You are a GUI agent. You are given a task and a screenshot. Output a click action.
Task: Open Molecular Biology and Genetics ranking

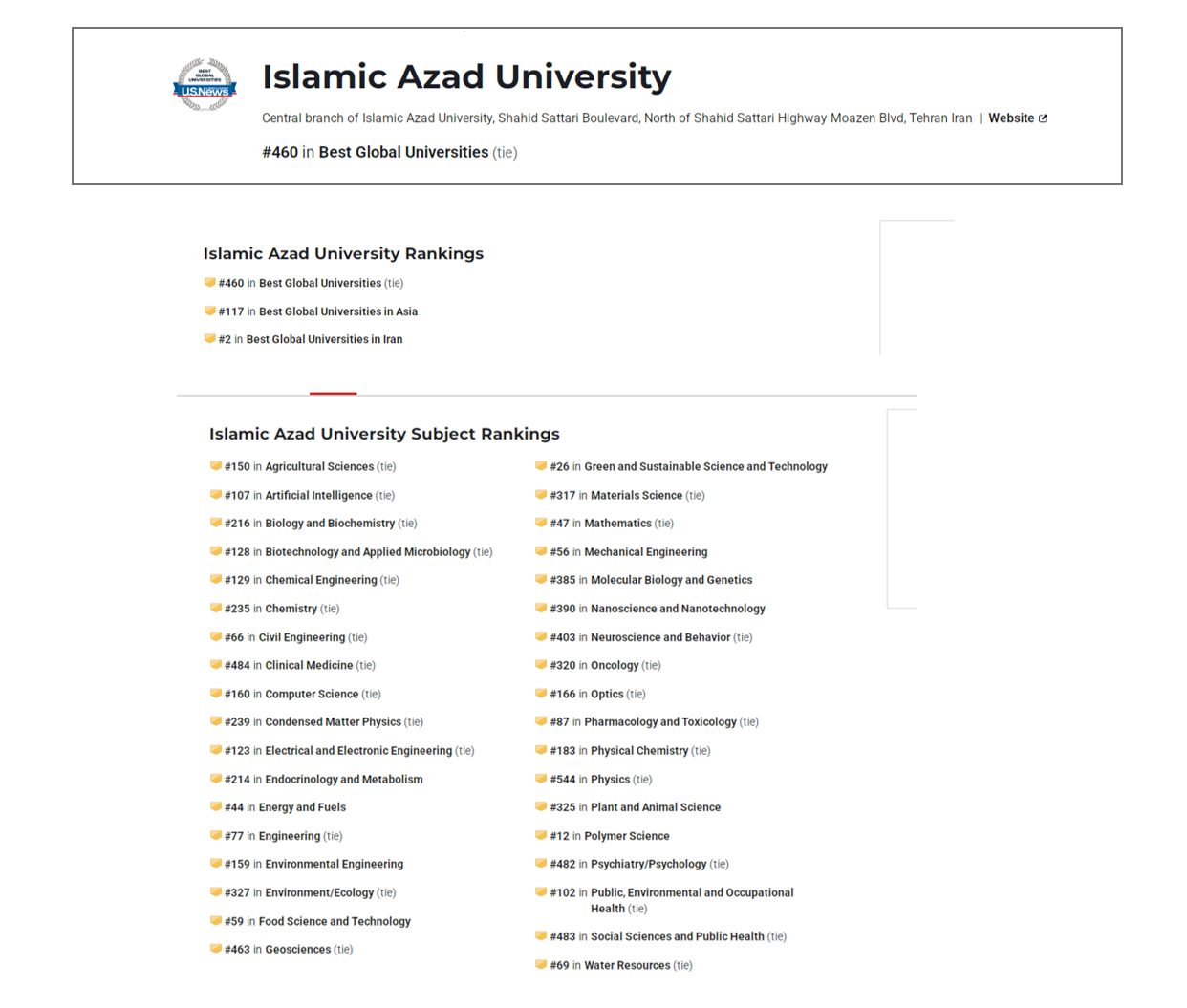pos(672,580)
